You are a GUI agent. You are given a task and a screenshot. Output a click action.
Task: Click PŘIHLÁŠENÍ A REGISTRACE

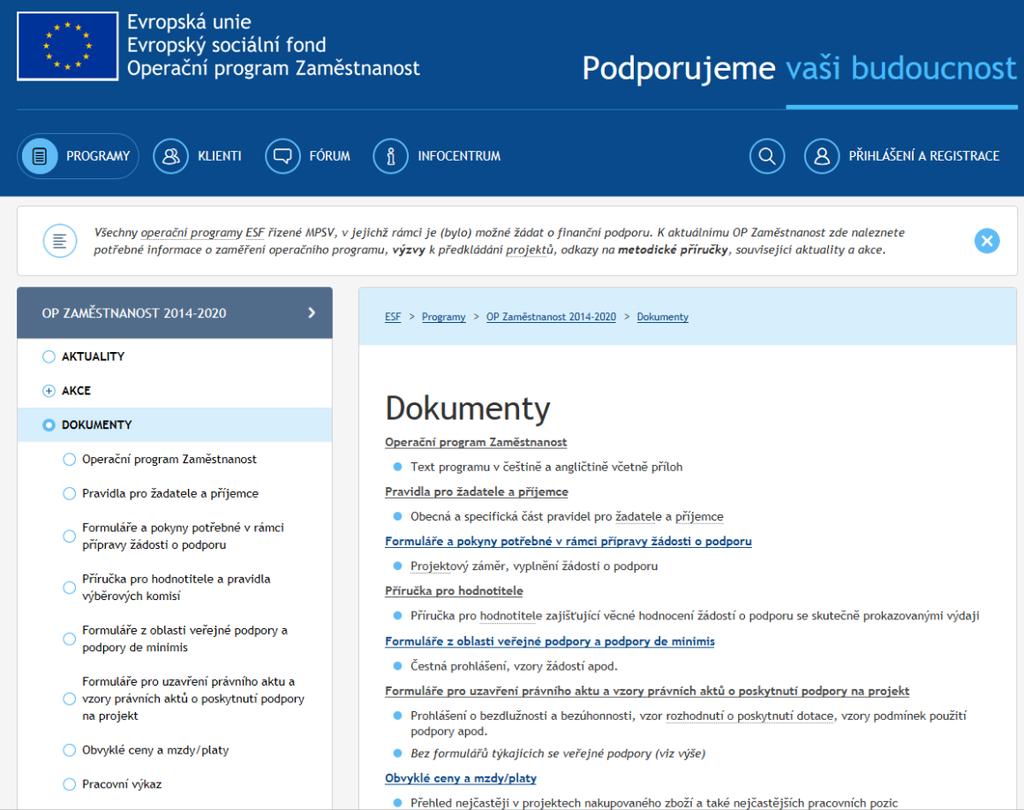[x=924, y=156]
